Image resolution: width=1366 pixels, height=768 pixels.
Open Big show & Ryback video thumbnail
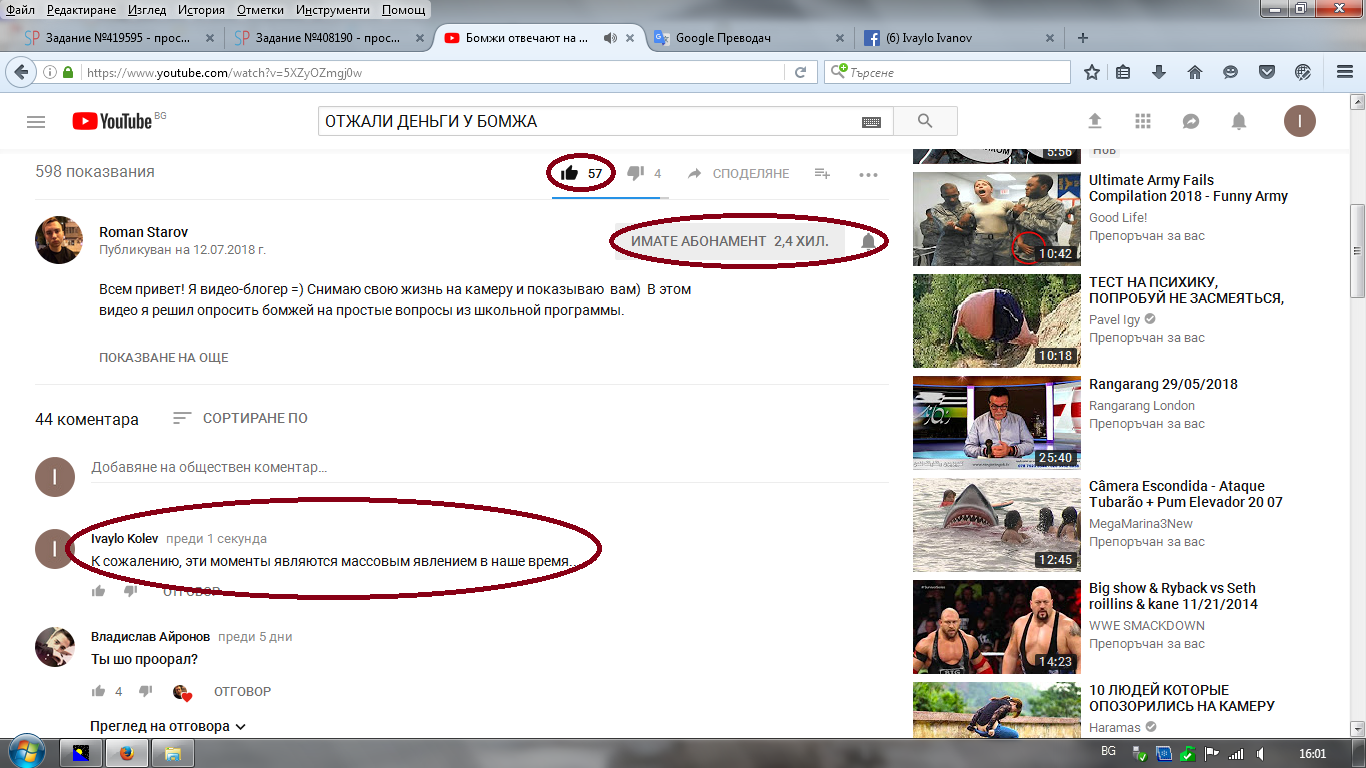click(x=995, y=627)
